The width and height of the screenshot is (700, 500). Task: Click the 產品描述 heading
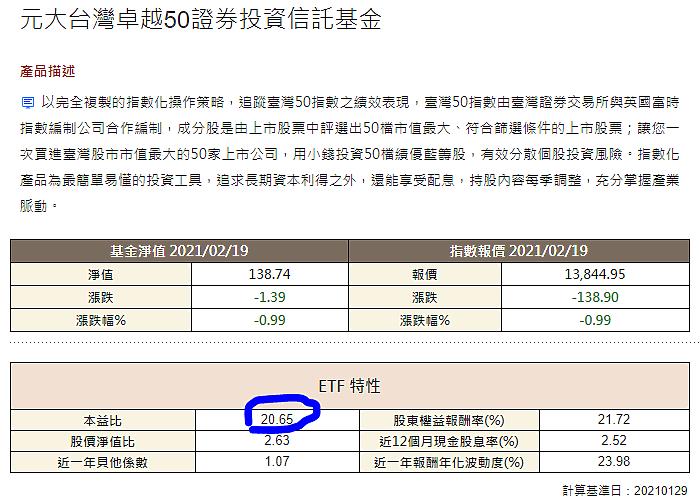(47, 71)
